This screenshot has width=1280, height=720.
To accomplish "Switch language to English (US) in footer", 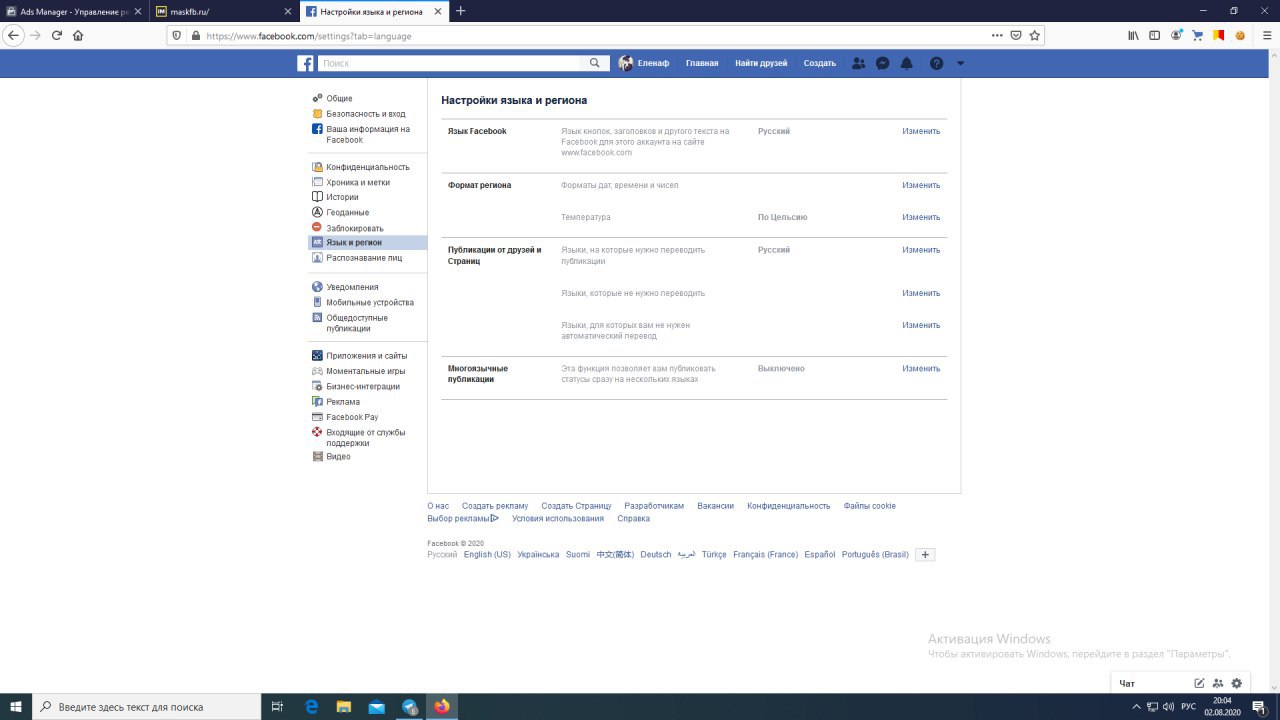I will [487, 555].
